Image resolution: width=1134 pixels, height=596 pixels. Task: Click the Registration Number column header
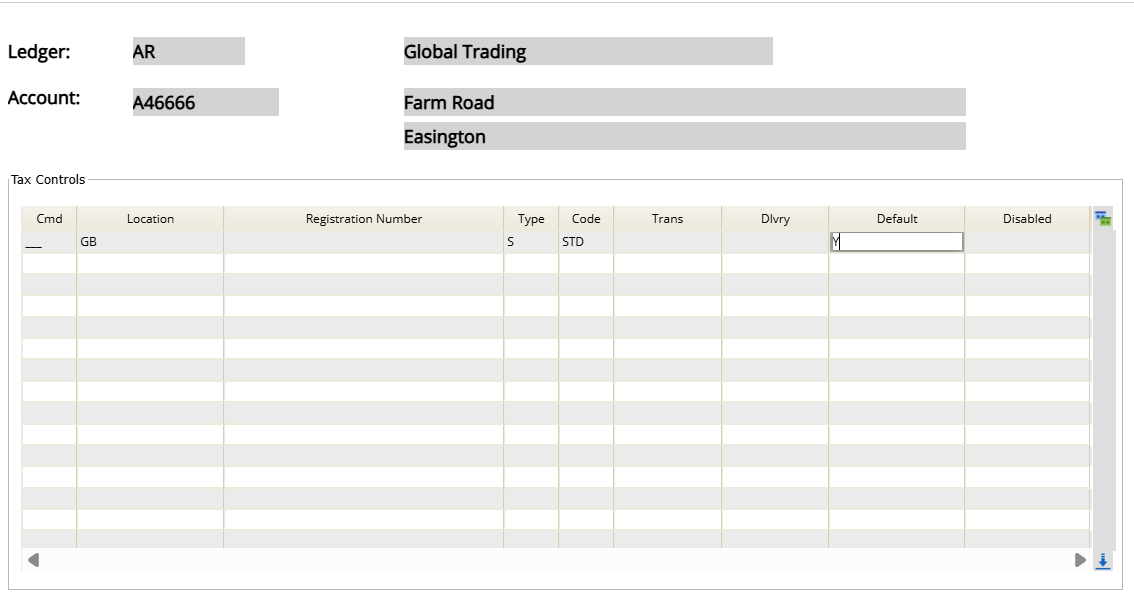tap(363, 219)
